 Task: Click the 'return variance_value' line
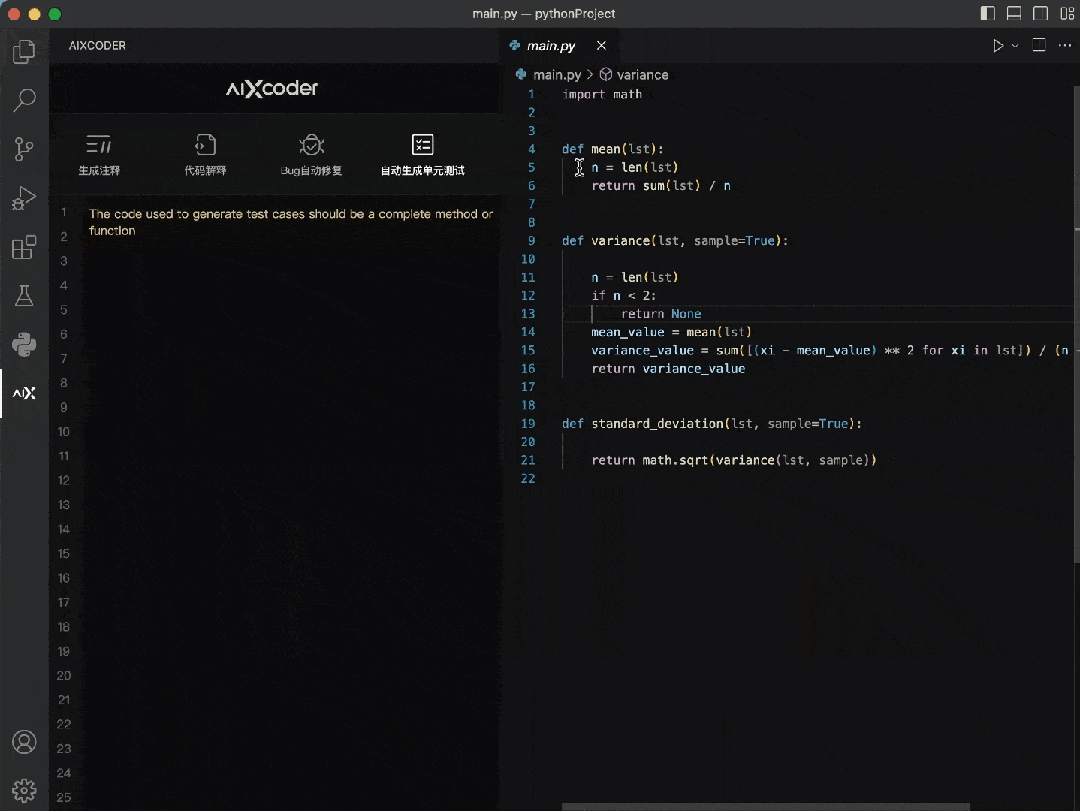(668, 369)
